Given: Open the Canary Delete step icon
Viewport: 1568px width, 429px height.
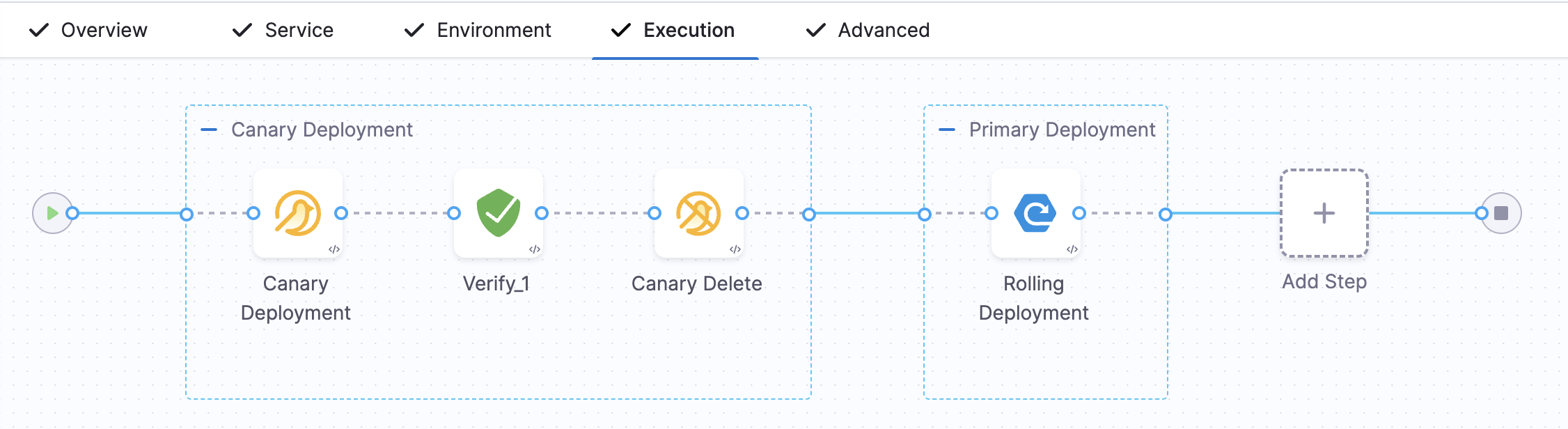Looking at the screenshot, I should click(698, 213).
